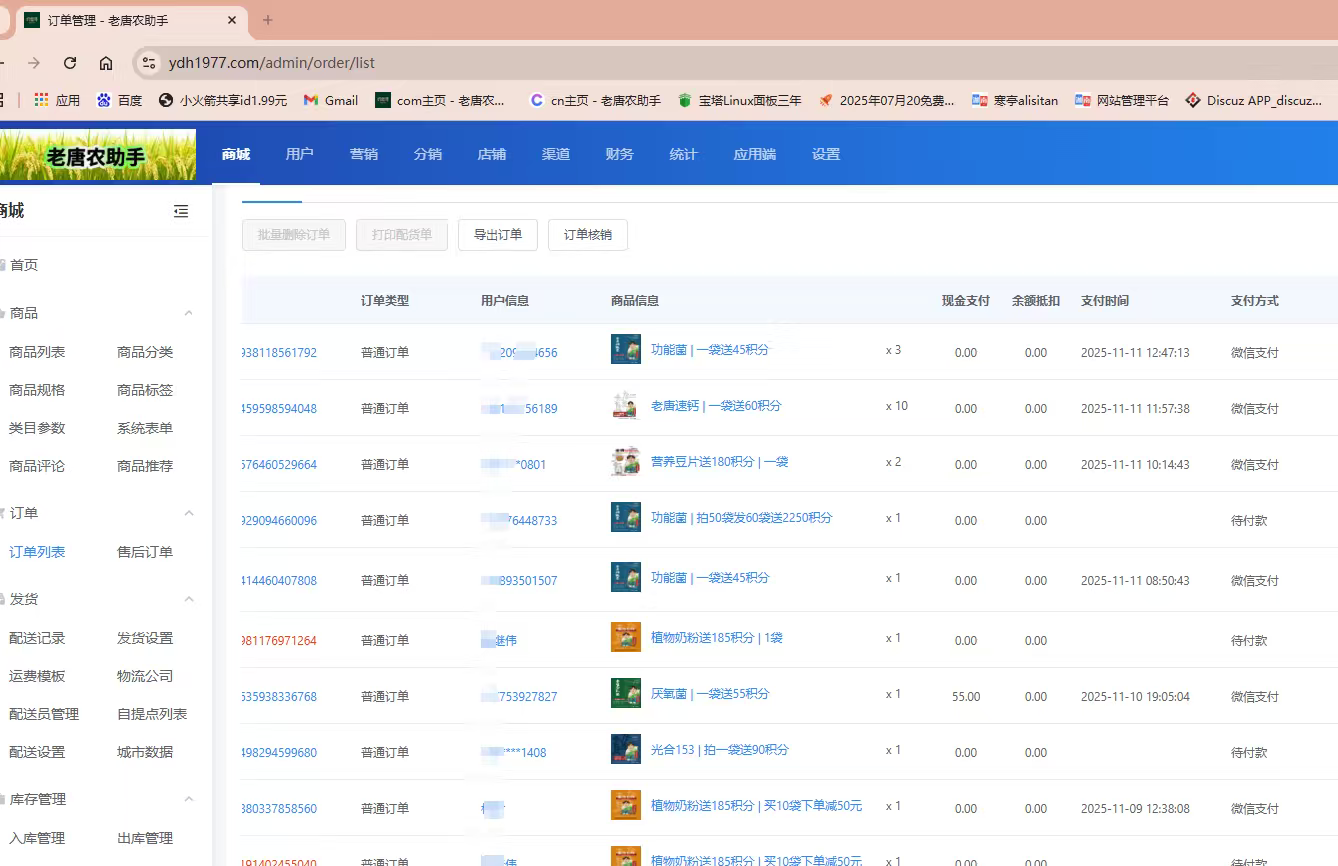This screenshot has width=1338, height=866.
Task: Collapse the 库存管理 sidebar section
Action: [188, 800]
